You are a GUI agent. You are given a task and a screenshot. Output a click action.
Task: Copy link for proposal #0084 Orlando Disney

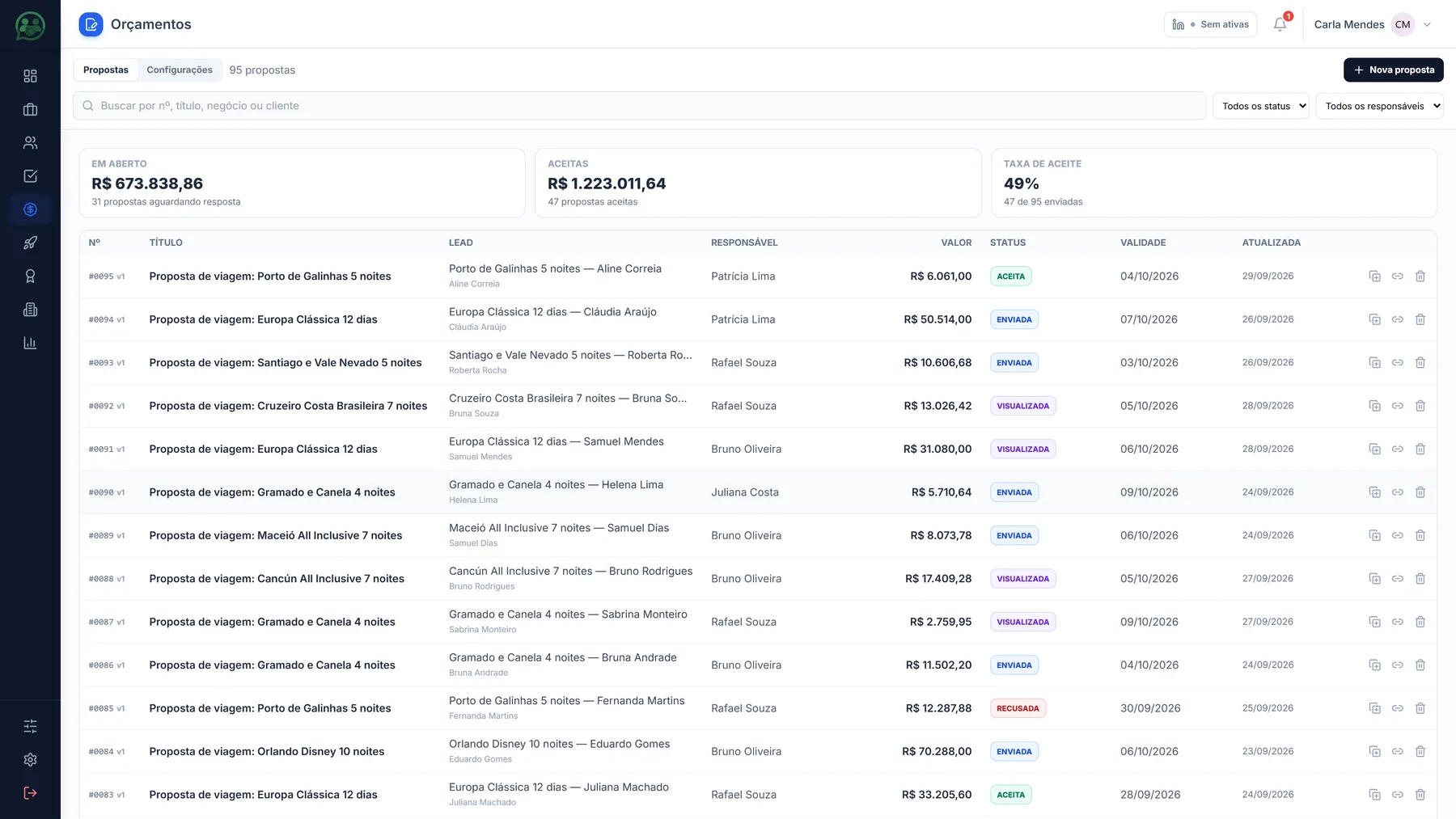click(1397, 751)
